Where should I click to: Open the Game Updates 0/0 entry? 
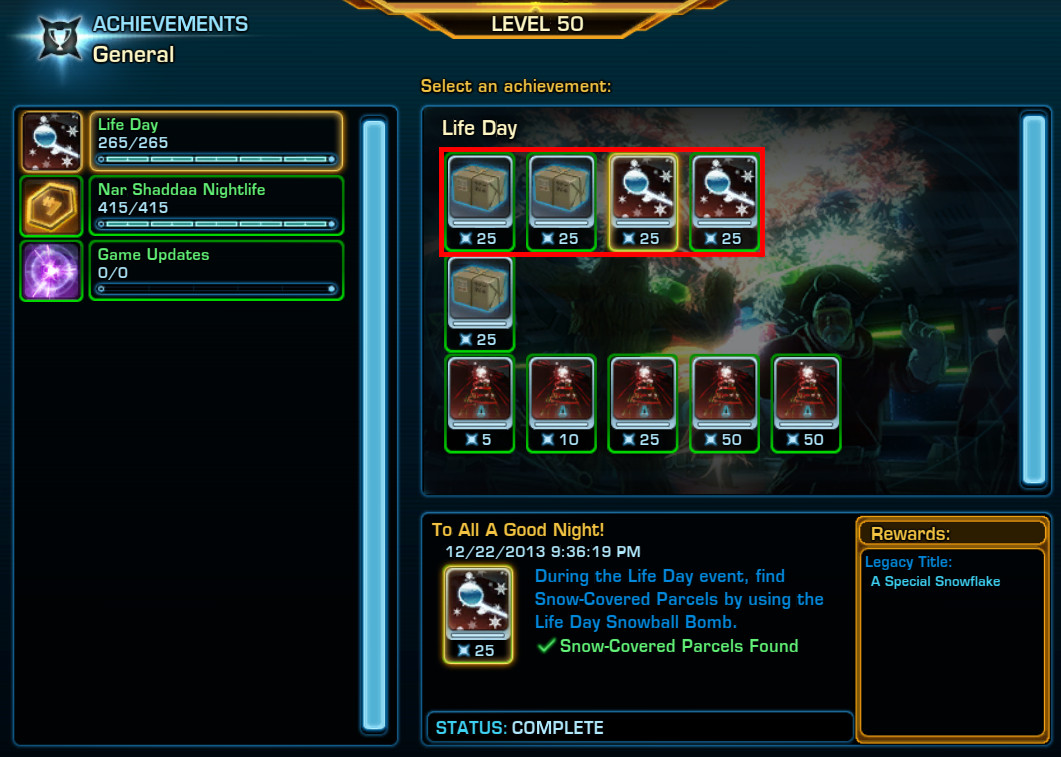[x=217, y=271]
